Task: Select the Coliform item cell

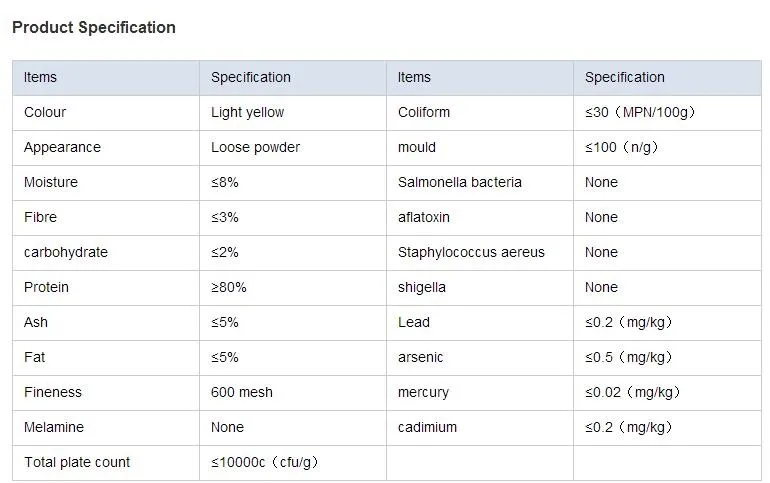Action: (424, 112)
